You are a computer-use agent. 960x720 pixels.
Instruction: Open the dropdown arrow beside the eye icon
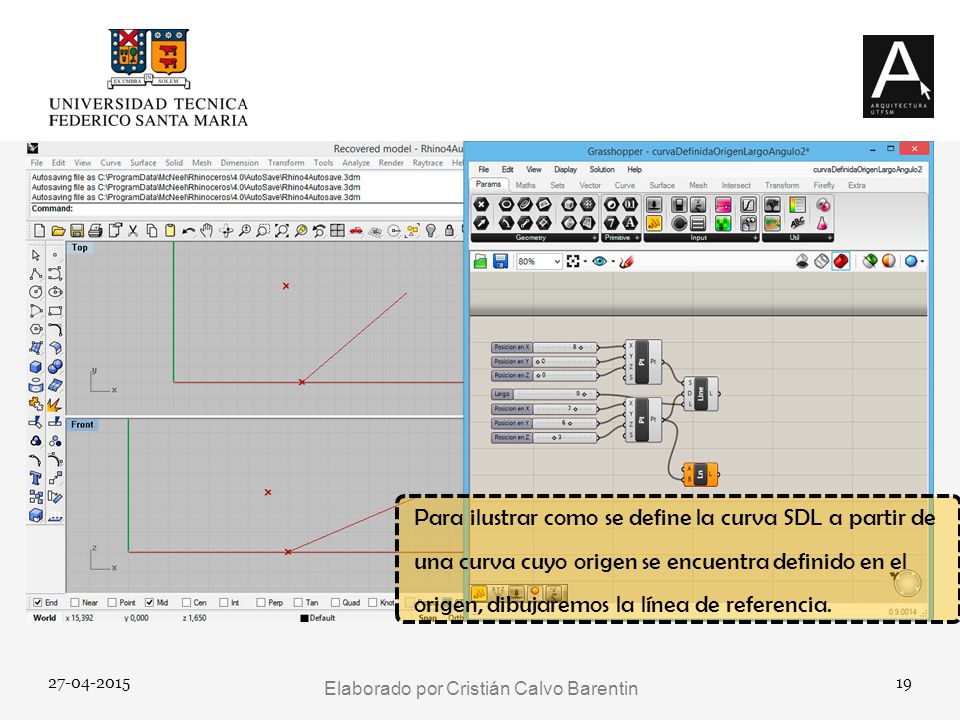pyautogui.click(x=613, y=262)
